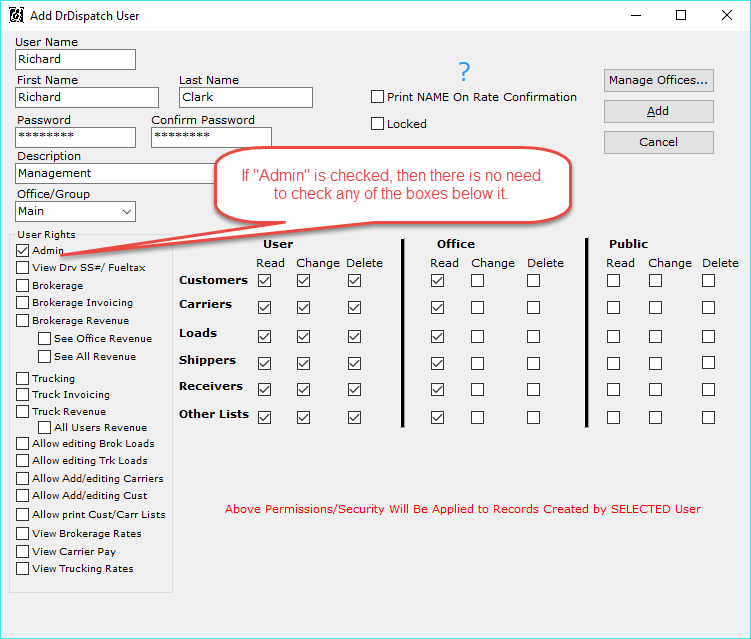Click the Last Name field containing Clark
Viewport: 751px width, 639px height.
pyautogui.click(x=246, y=97)
